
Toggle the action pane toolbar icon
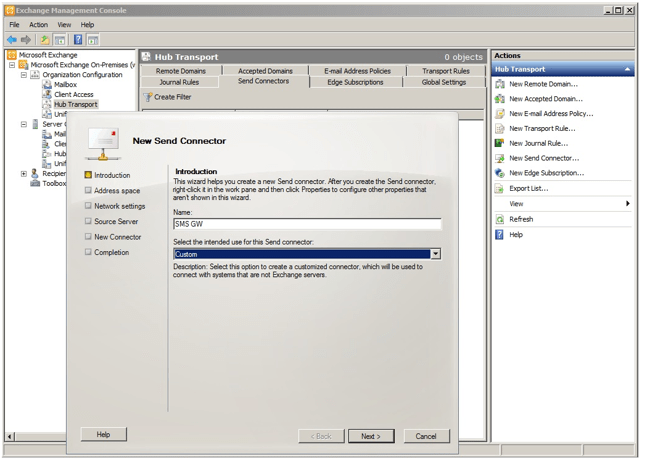[x=93, y=40]
